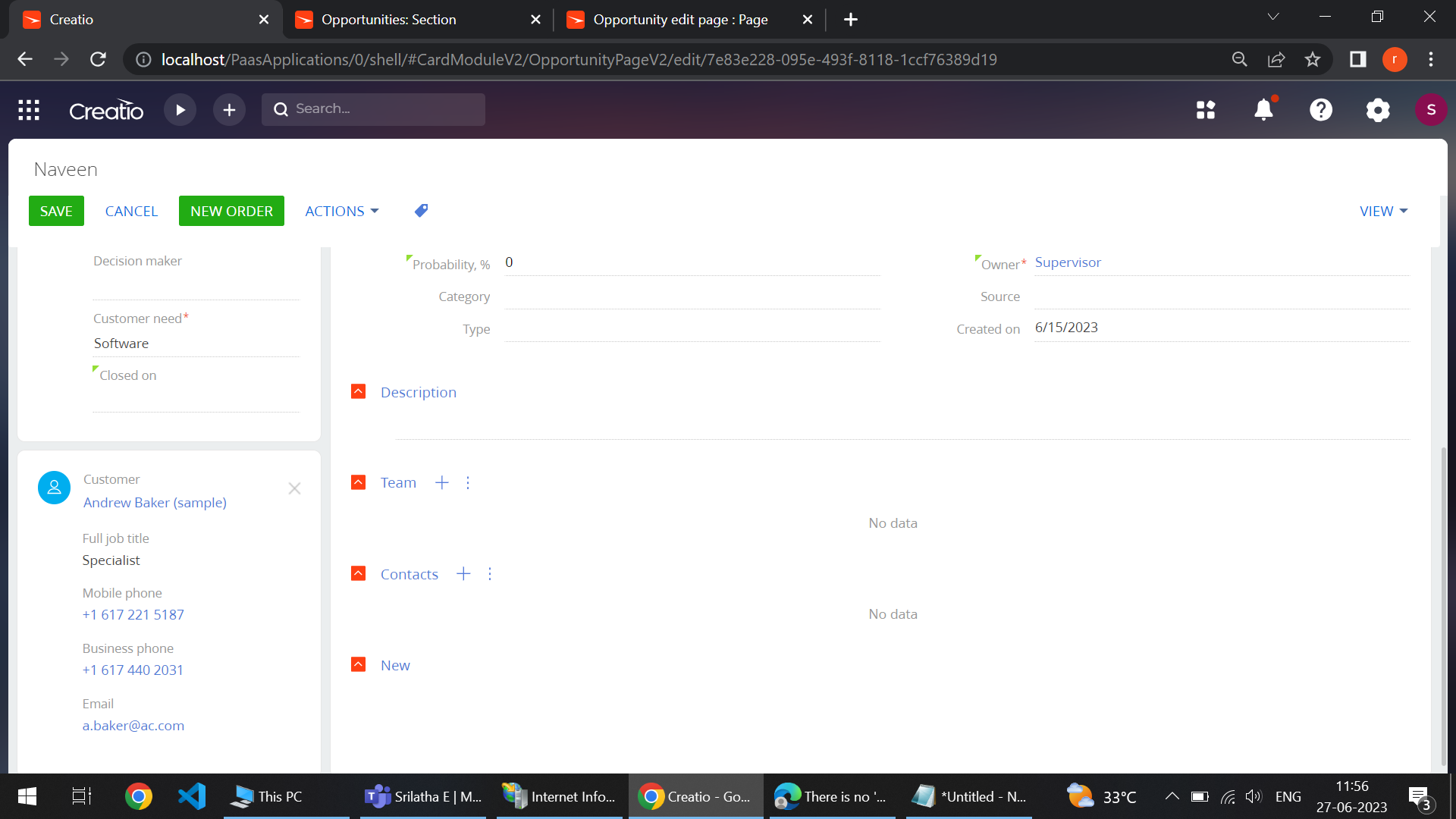The width and height of the screenshot is (1456, 819).
Task: Save the opportunity with SAVE button
Action: [56, 211]
